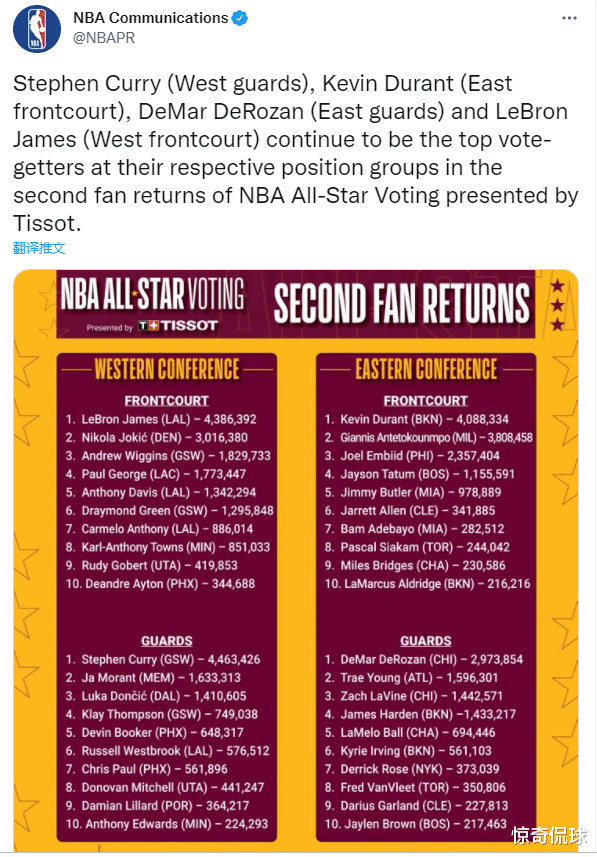Click the Stephen Curry vote entry

coord(163,660)
